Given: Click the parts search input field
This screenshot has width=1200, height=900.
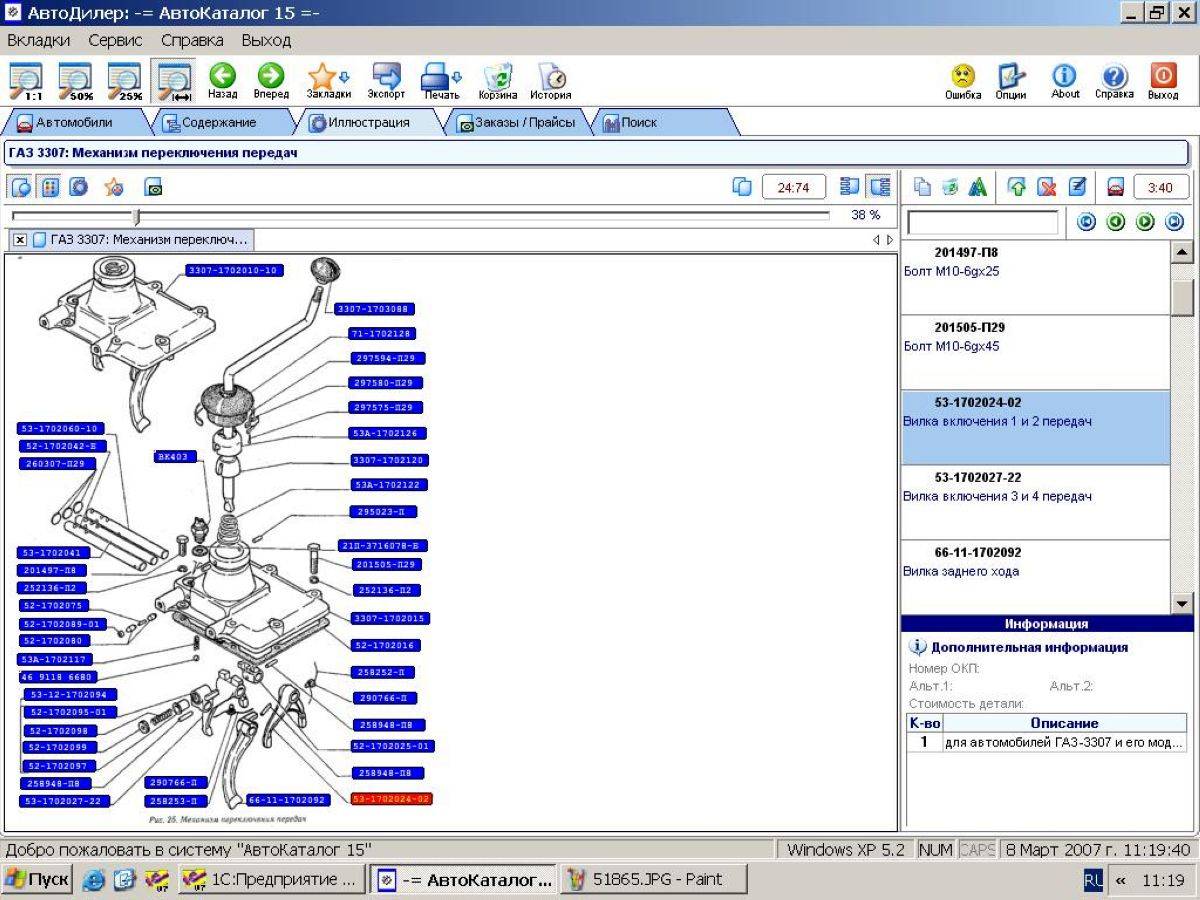Looking at the screenshot, I should click(982, 222).
